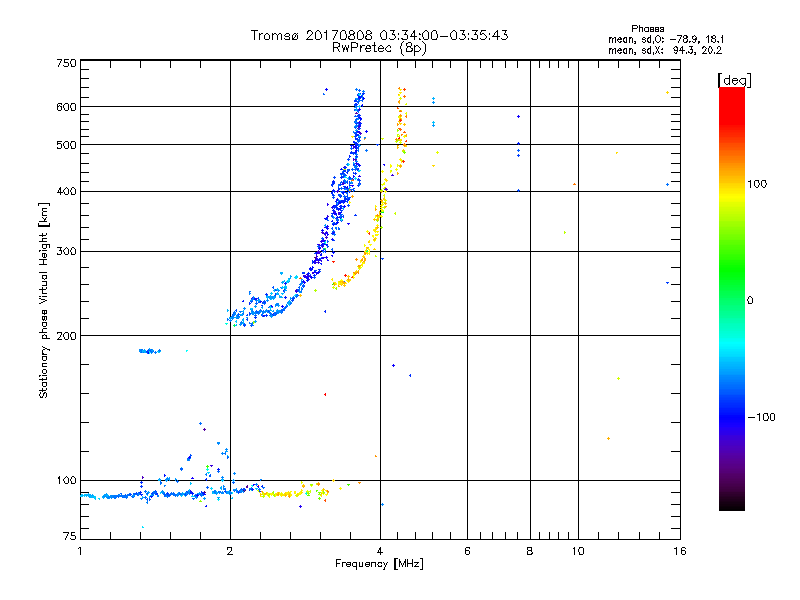Click the y-axis title 'Stationary phase Virtual Height [km]'
This screenshot has width=800, height=600.
tap(44, 300)
